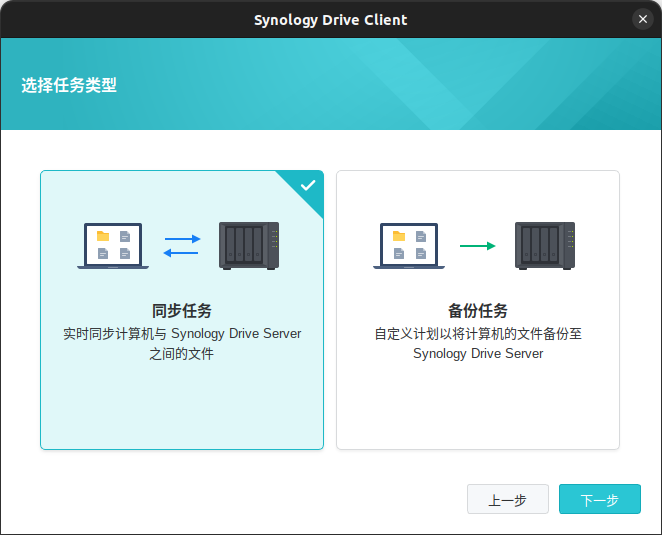Close the Synology Drive Client window
This screenshot has height=535, width=662.
(643, 19)
